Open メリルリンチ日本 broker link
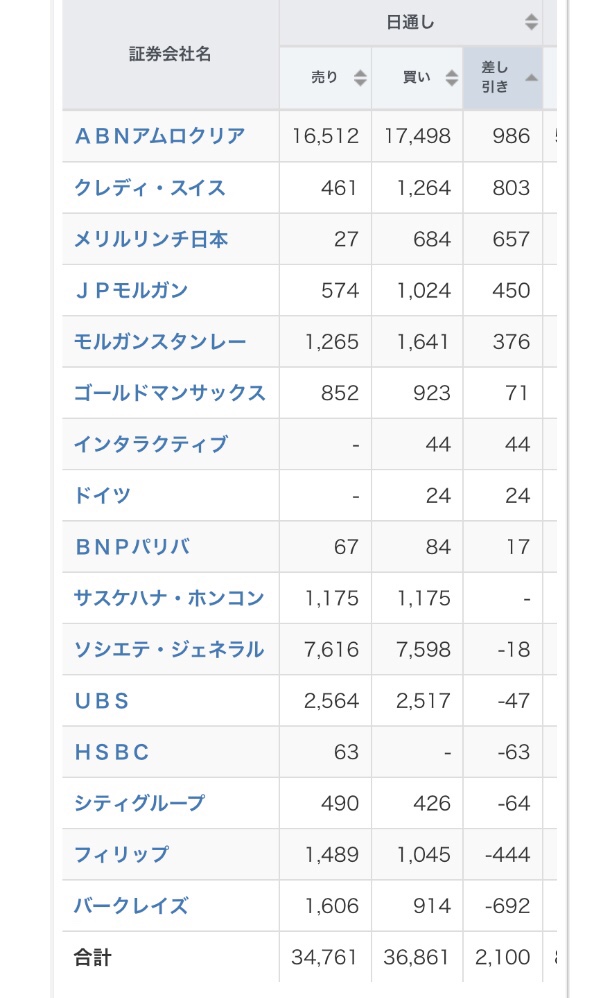 tap(151, 239)
